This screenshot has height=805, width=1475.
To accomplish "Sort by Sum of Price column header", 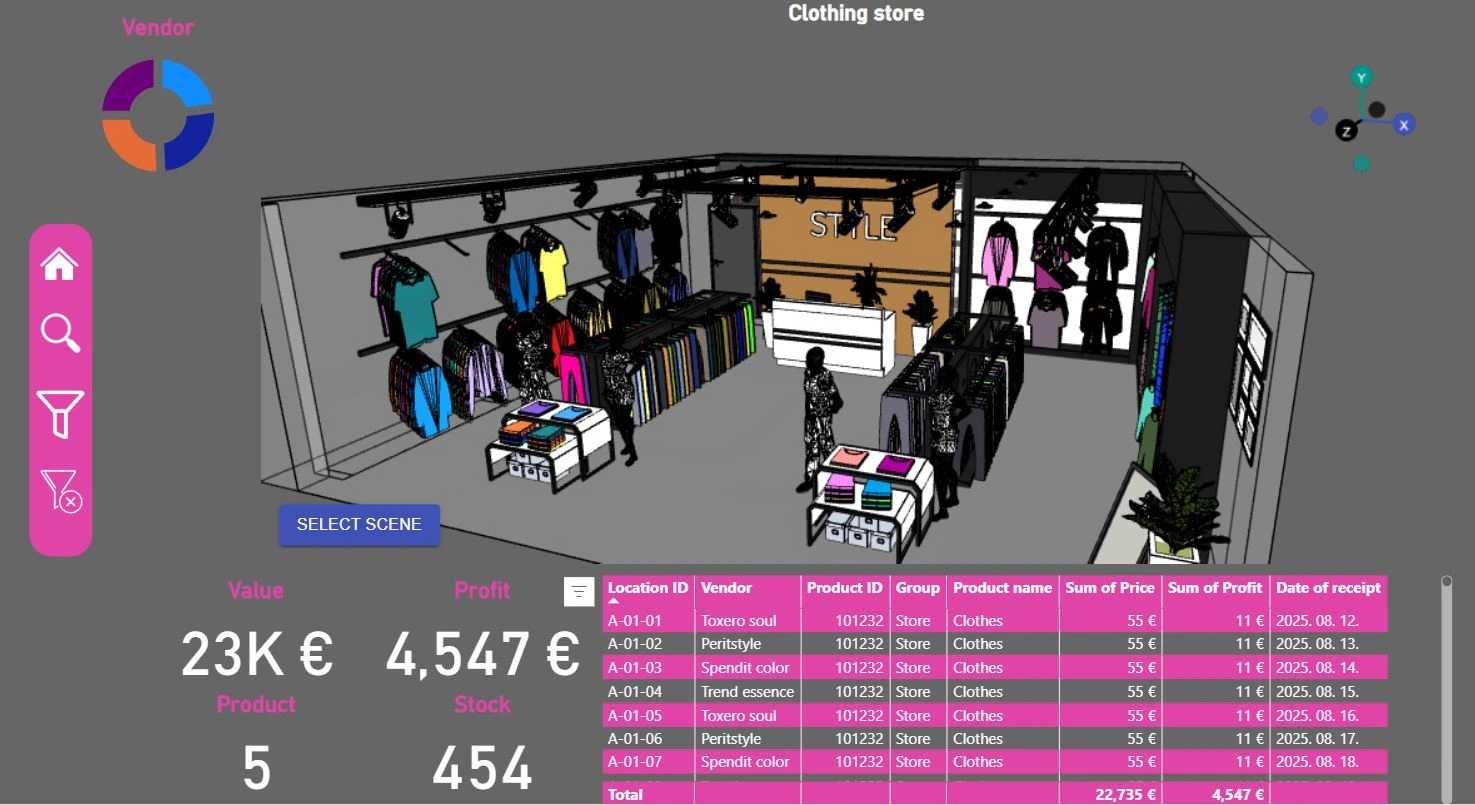I will (1109, 588).
